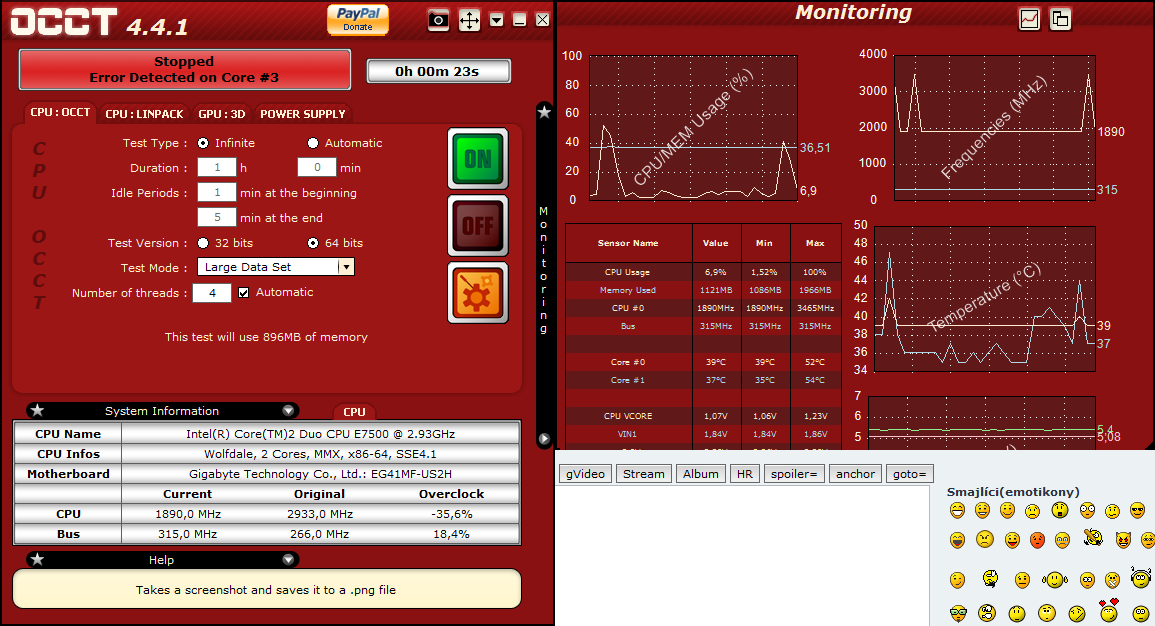Switch to the CPU:LINPACK tab
This screenshot has height=626, width=1155.
click(x=144, y=113)
